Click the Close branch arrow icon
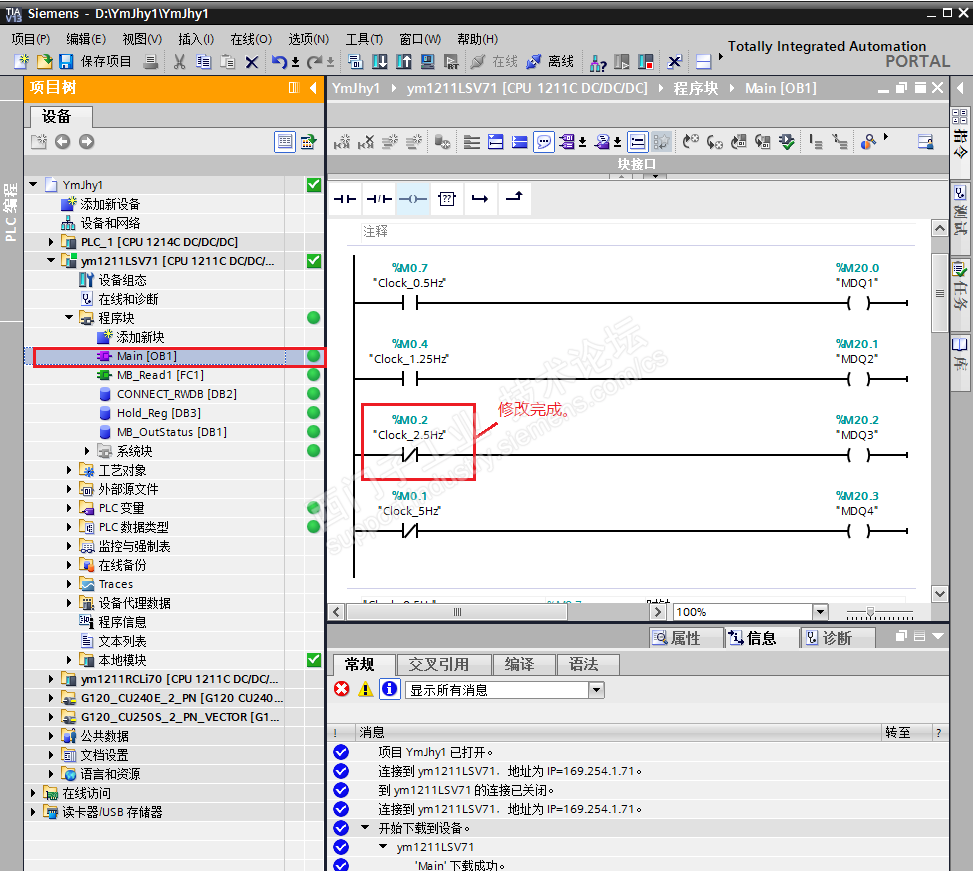This screenshot has width=973, height=871. [x=514, y=198]
